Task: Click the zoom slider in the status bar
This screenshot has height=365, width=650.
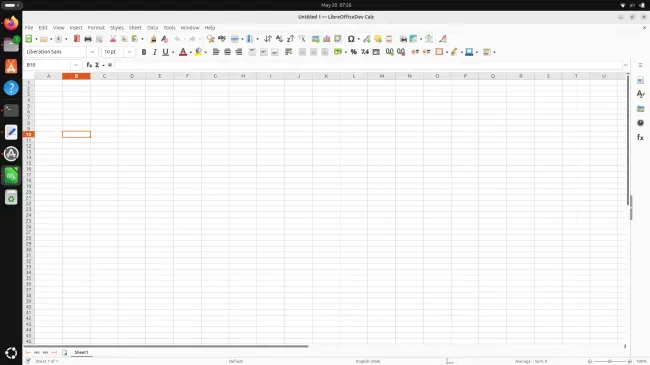Action: (609, 361)
